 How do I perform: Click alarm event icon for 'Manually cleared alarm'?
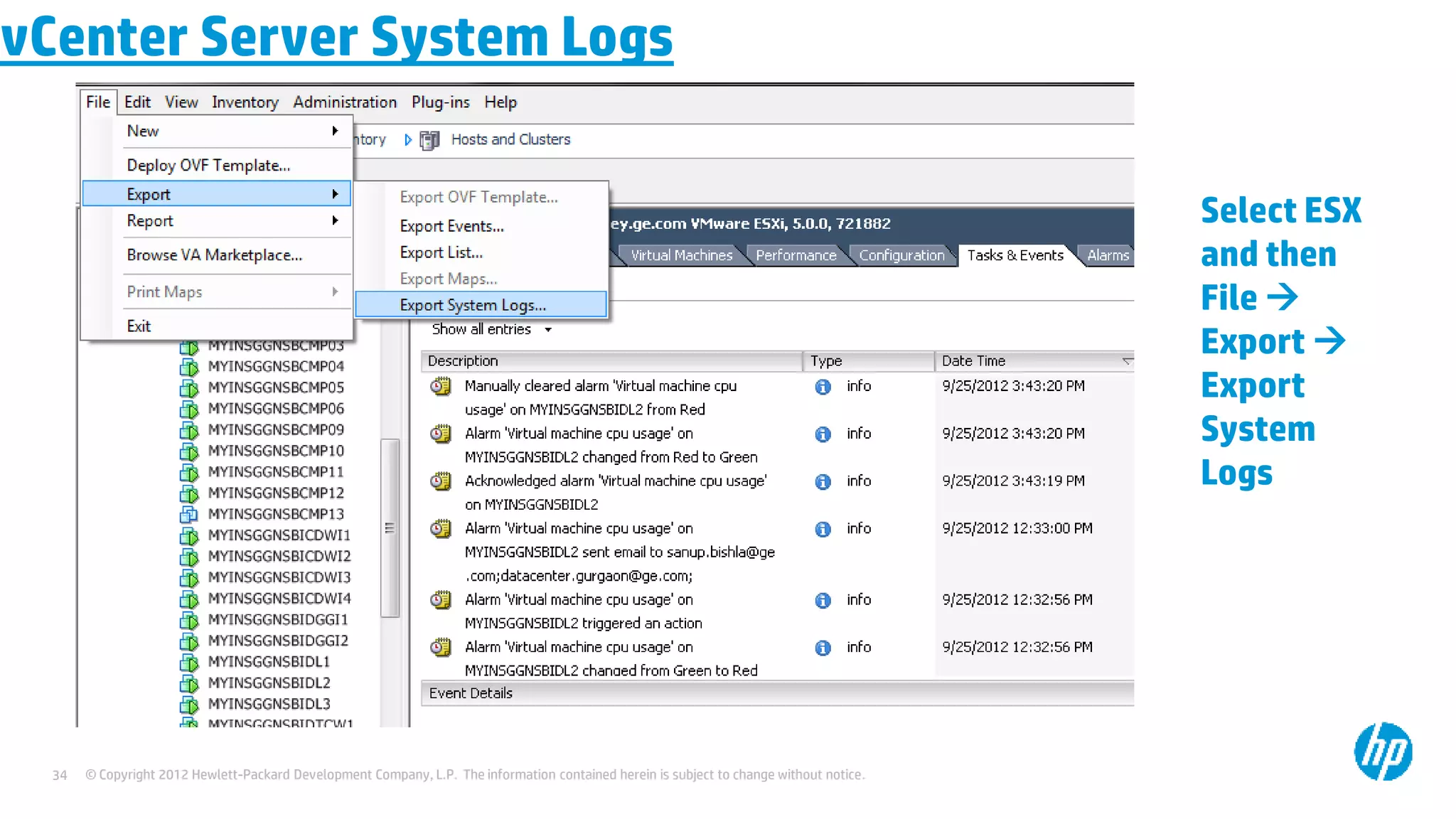(441, 387)
